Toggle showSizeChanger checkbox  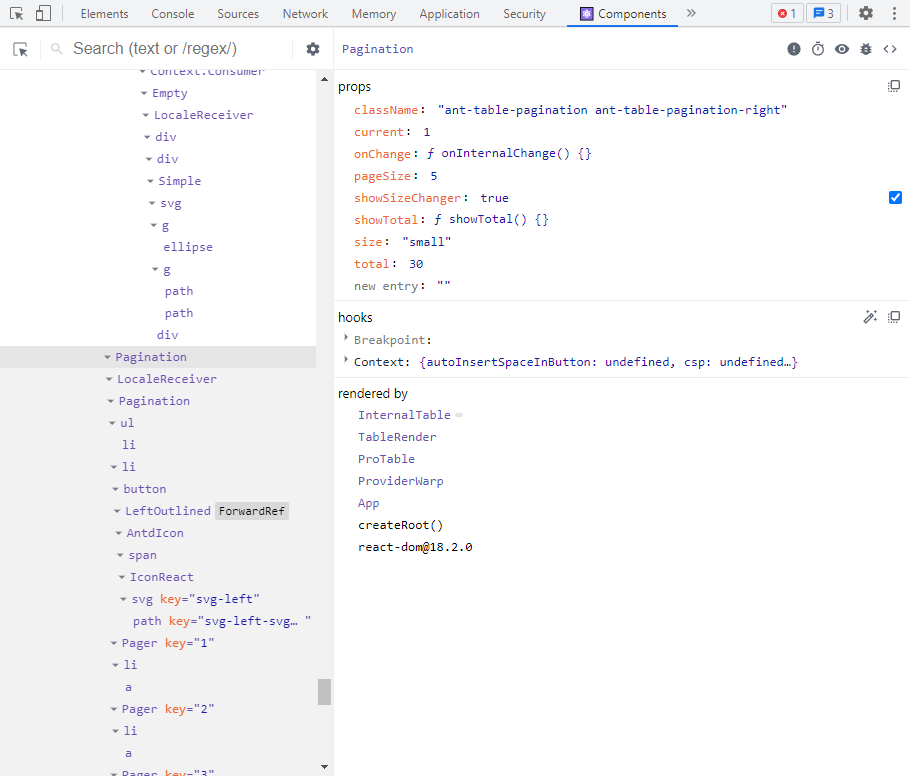click(895, 198)
